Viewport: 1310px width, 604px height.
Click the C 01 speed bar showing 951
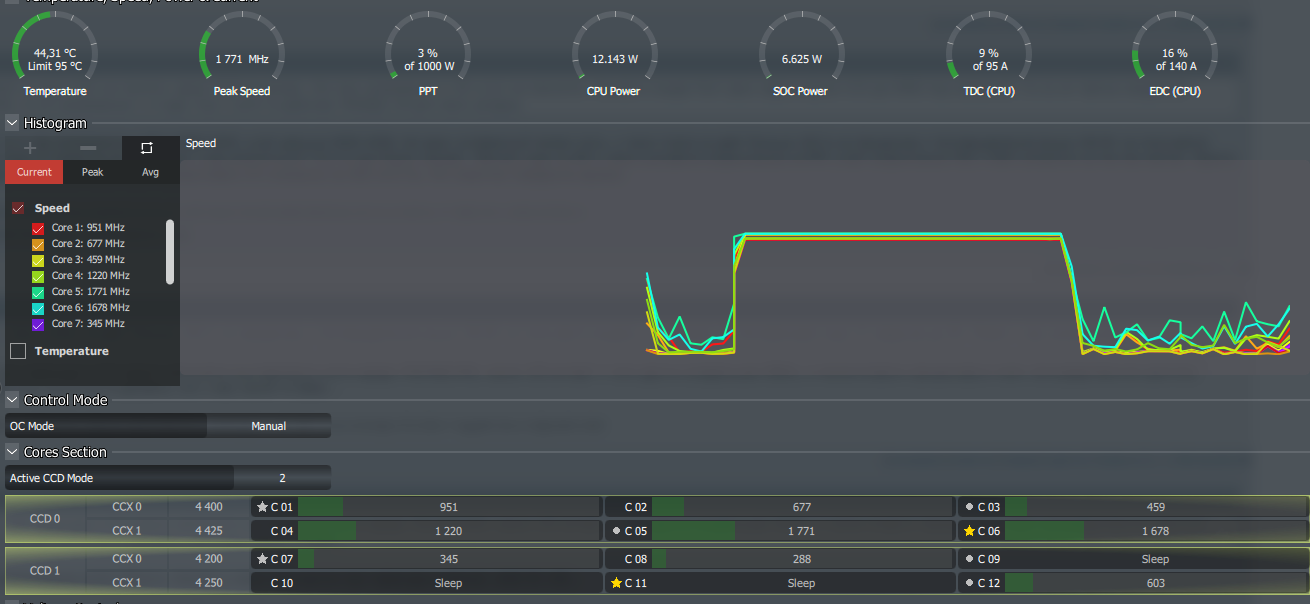[448, 507]
